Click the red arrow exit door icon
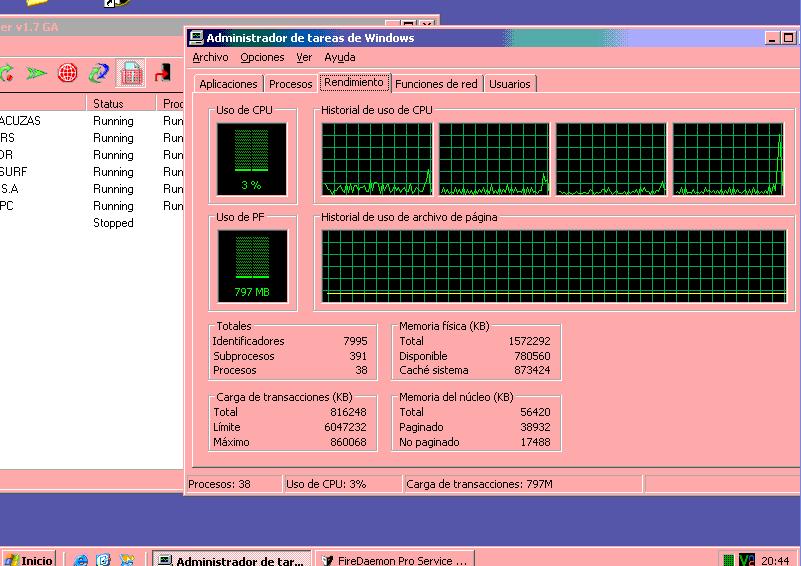Viewport: 801px width, 566px height. pos(163,73)
